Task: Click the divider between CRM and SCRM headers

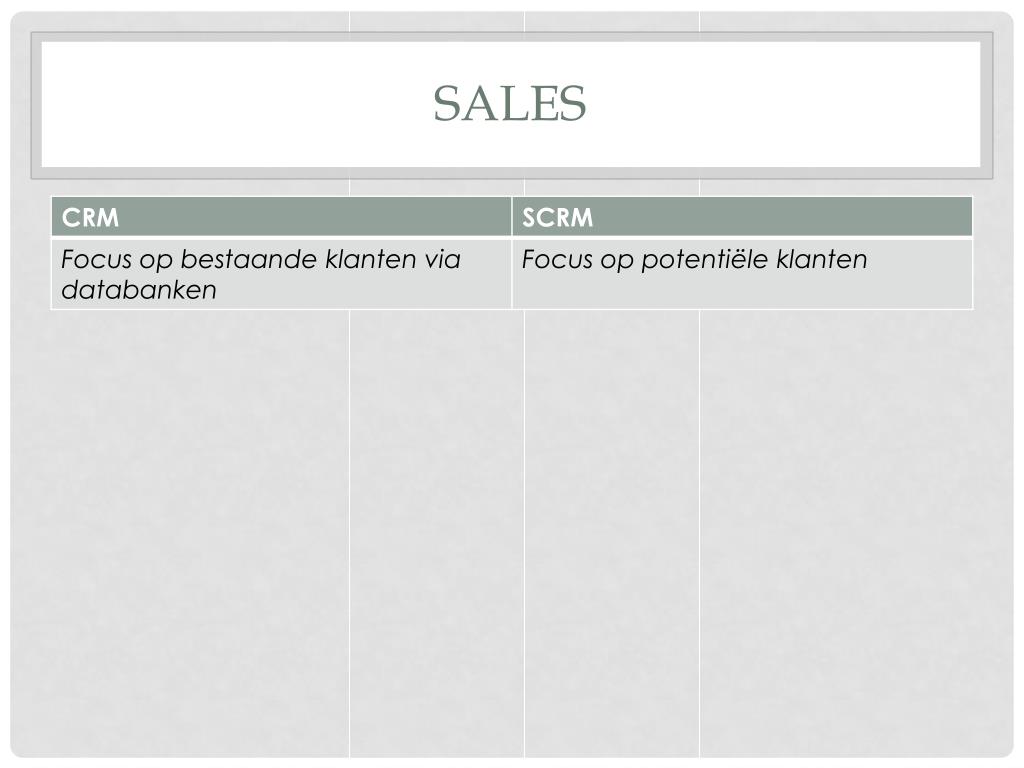Action: point(512,216)
